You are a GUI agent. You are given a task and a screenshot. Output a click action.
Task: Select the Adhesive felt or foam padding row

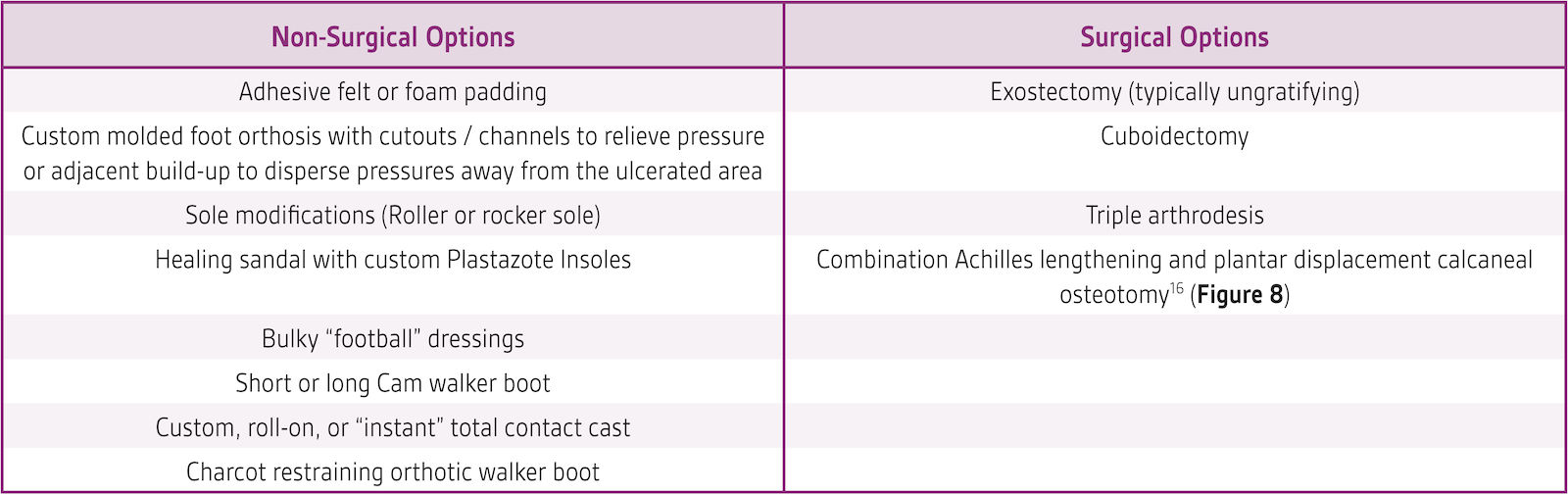click(x=393, y=91)
